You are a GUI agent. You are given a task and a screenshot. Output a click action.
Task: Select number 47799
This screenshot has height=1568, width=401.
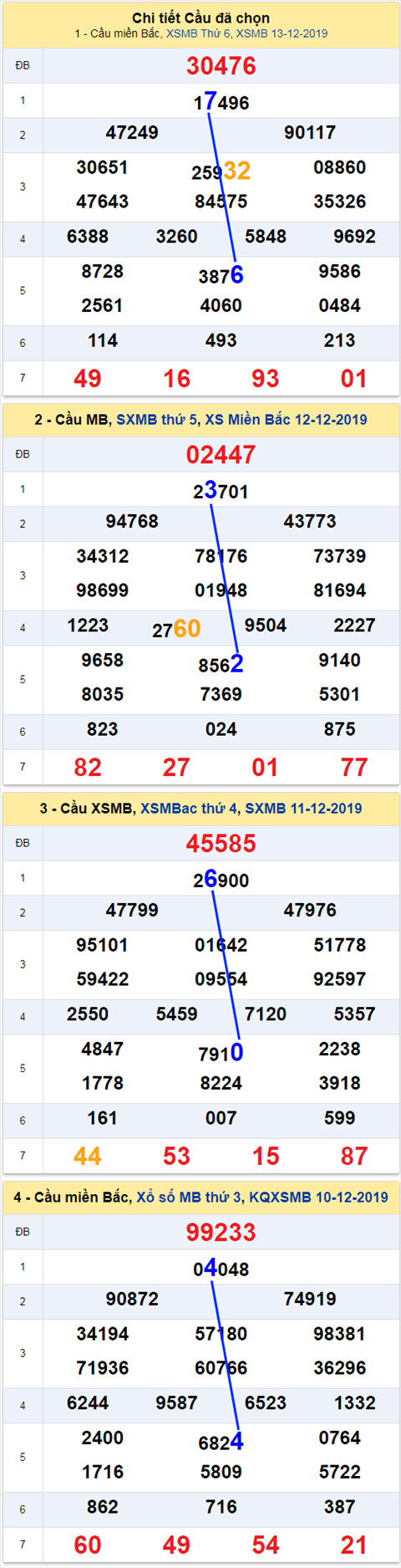pos(132,911)
